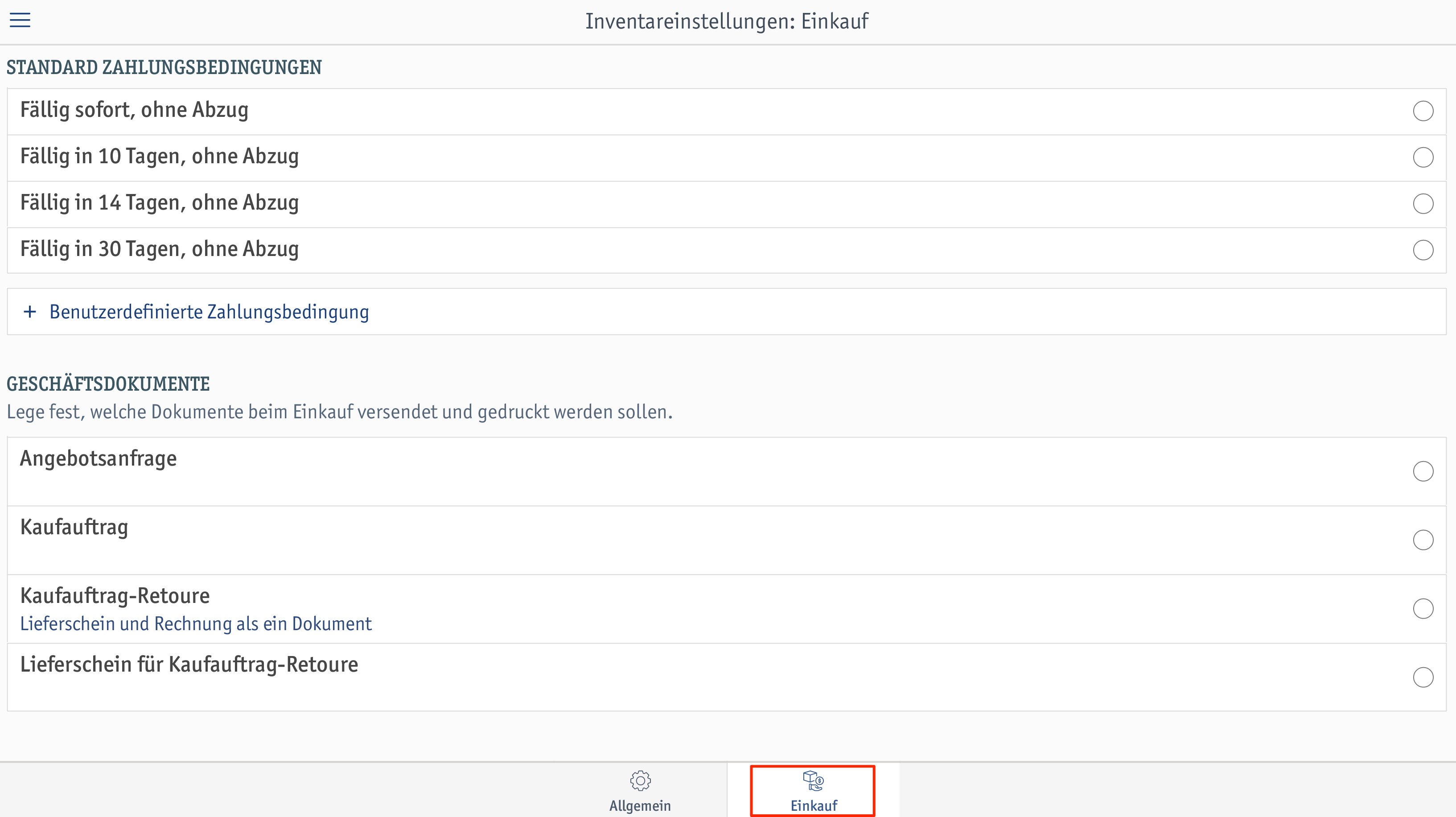Image resolution: width=1456 pixels, height=817 pixels.
Task: Click the gear icon above Allgemein
Action: coord(640,781)
